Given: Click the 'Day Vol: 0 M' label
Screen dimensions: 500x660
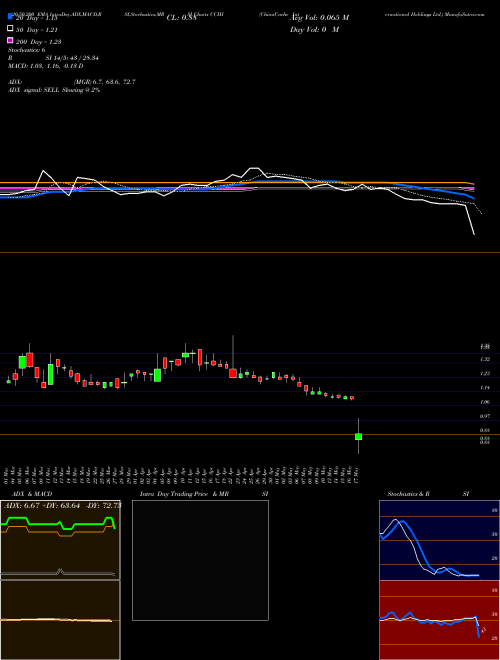Looking at the screenshot, I should [314, 29].
